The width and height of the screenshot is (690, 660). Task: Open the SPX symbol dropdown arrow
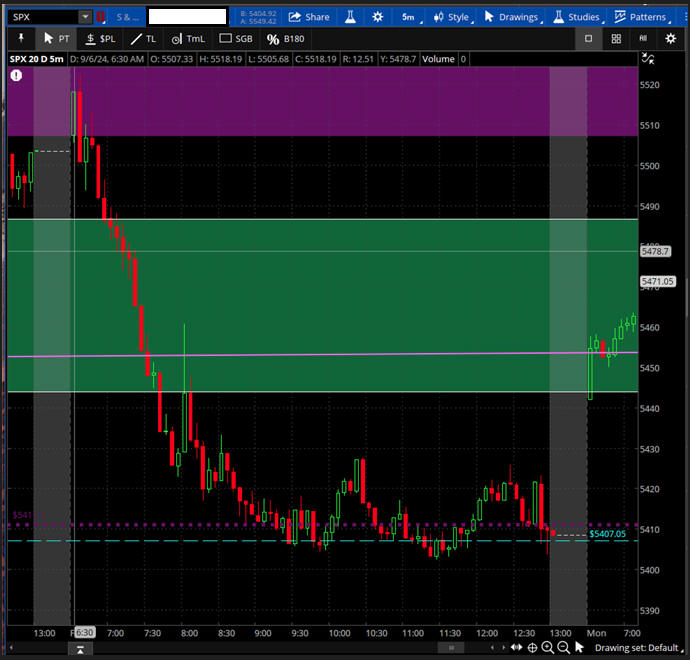[85, 17]
